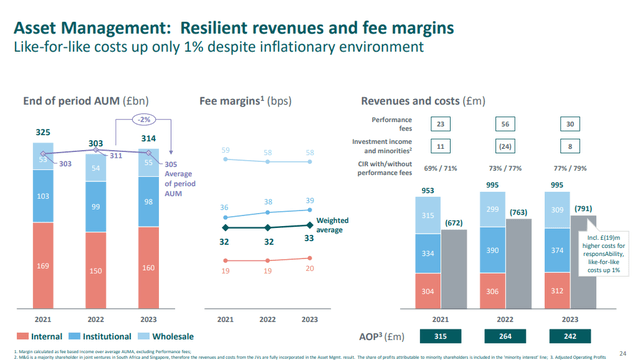This screenshot has width=640, height=360.
Task: Click the AOP box showing 264
Action: (x=505, y=336)
